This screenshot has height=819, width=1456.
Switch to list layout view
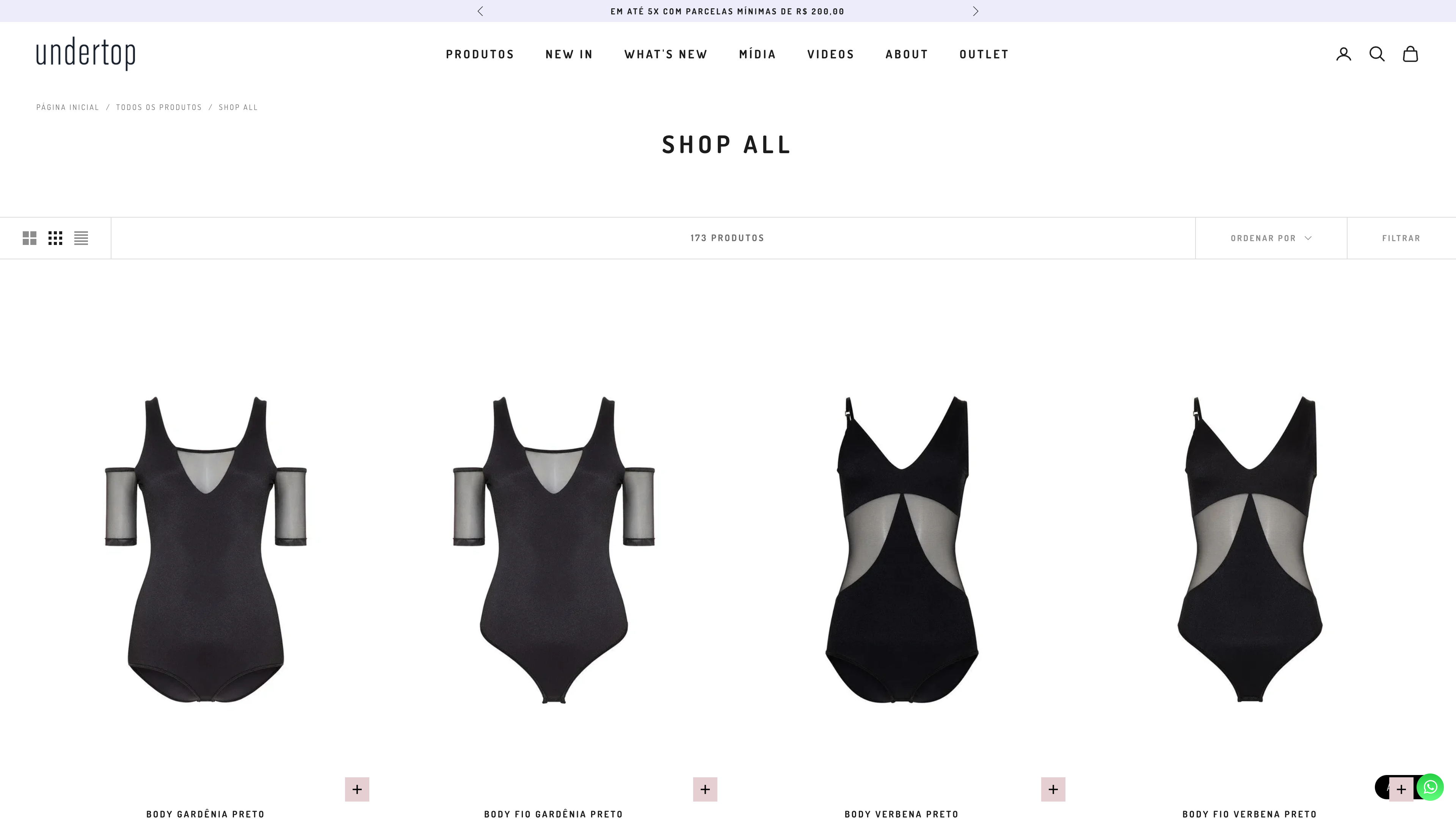[81, 238]
